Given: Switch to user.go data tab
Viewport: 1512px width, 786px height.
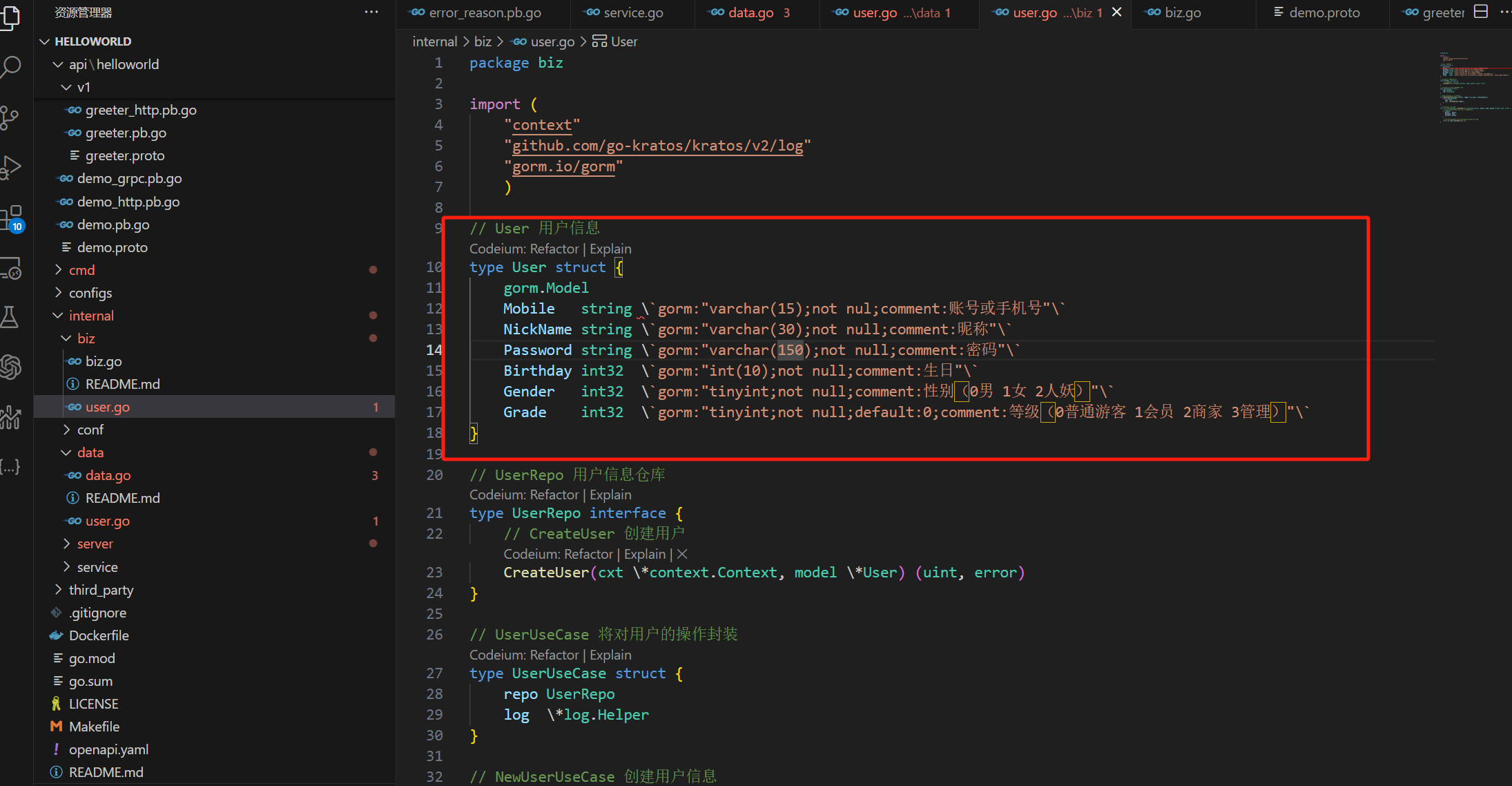Looking at the screenshot, I should [900, 13].
